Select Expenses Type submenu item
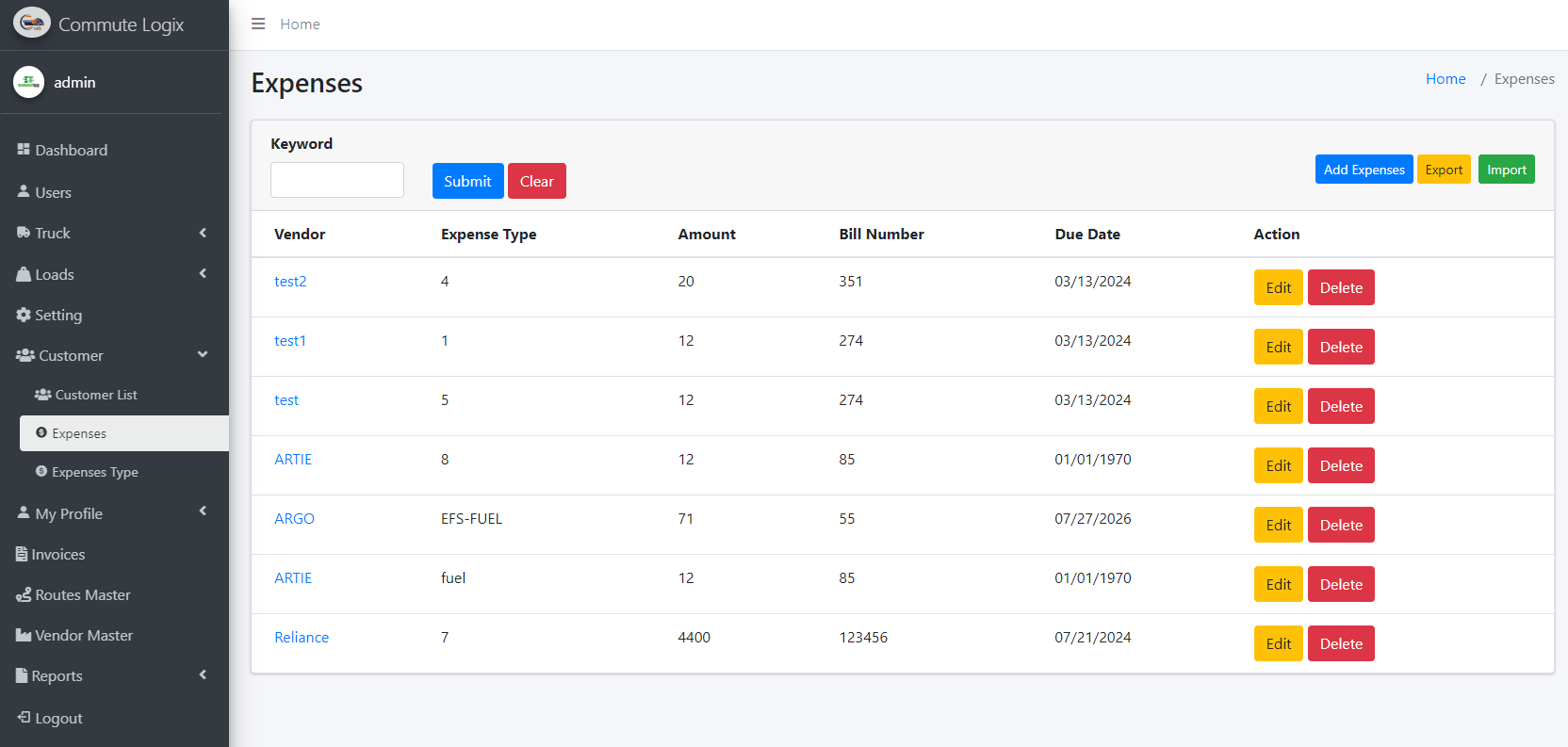1568x747 pixels. pos(94,472)
